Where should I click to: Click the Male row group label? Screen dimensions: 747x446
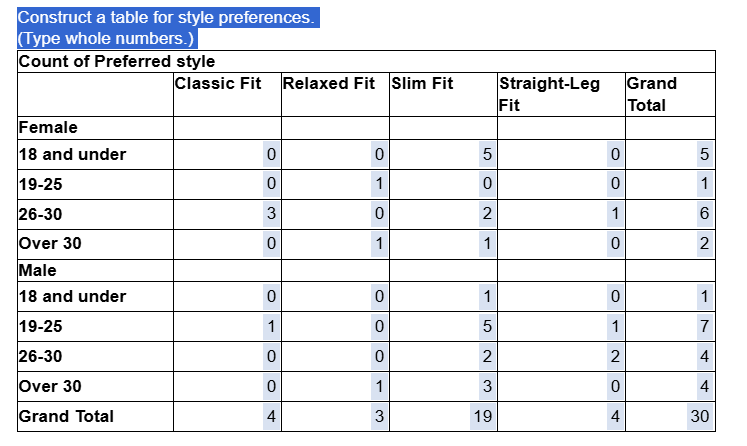[38, 270]
